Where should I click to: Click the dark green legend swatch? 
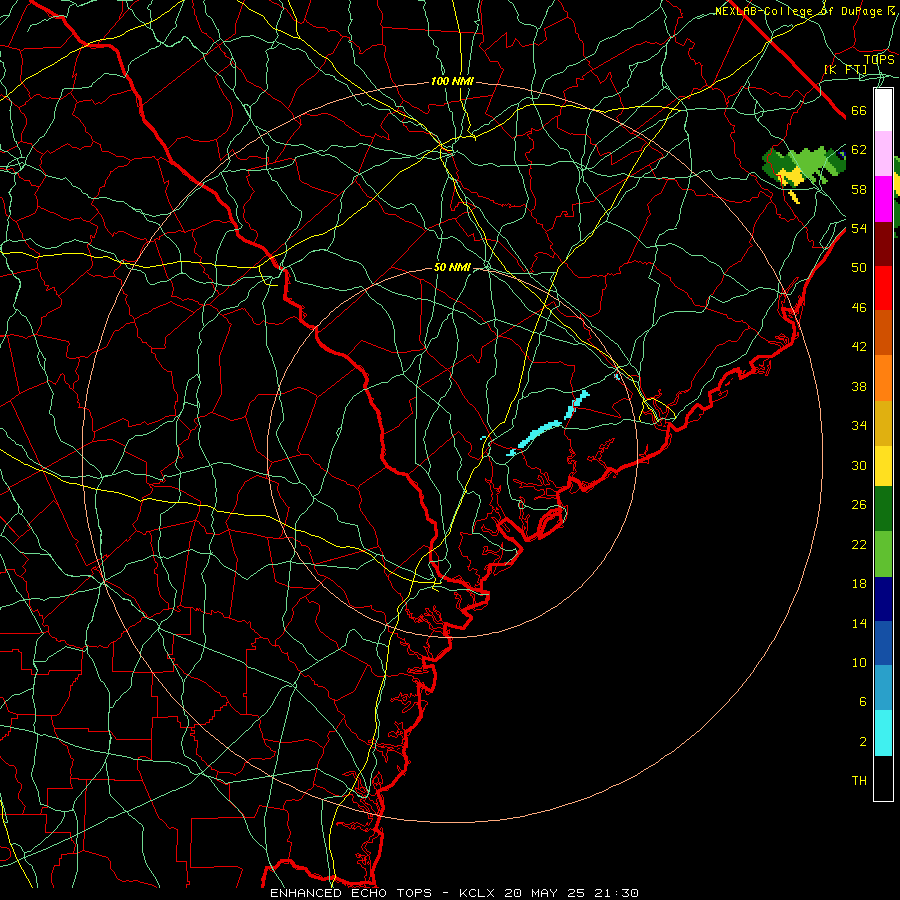tap(883, 509)
